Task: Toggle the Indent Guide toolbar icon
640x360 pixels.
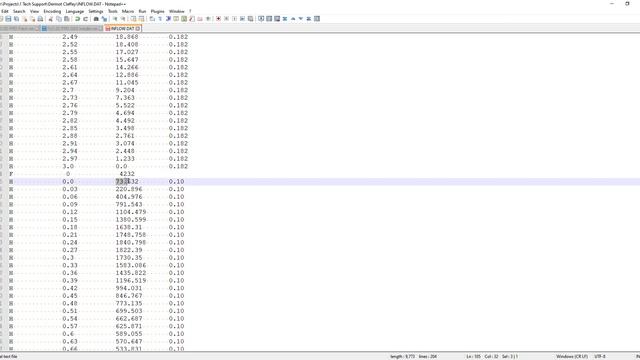Action: [168, 19]
